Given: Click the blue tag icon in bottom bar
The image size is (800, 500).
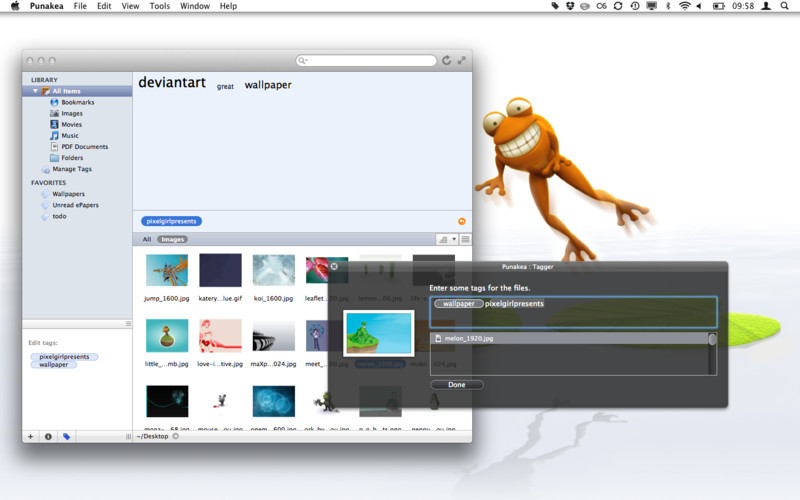Looking at the screenshot, I should click(x=66, y=436).
